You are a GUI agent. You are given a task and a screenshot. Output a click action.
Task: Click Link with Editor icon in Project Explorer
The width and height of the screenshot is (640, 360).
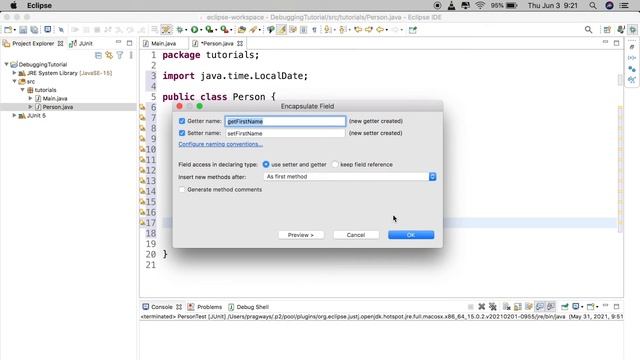pyautogui.click(x=109, y=55)
